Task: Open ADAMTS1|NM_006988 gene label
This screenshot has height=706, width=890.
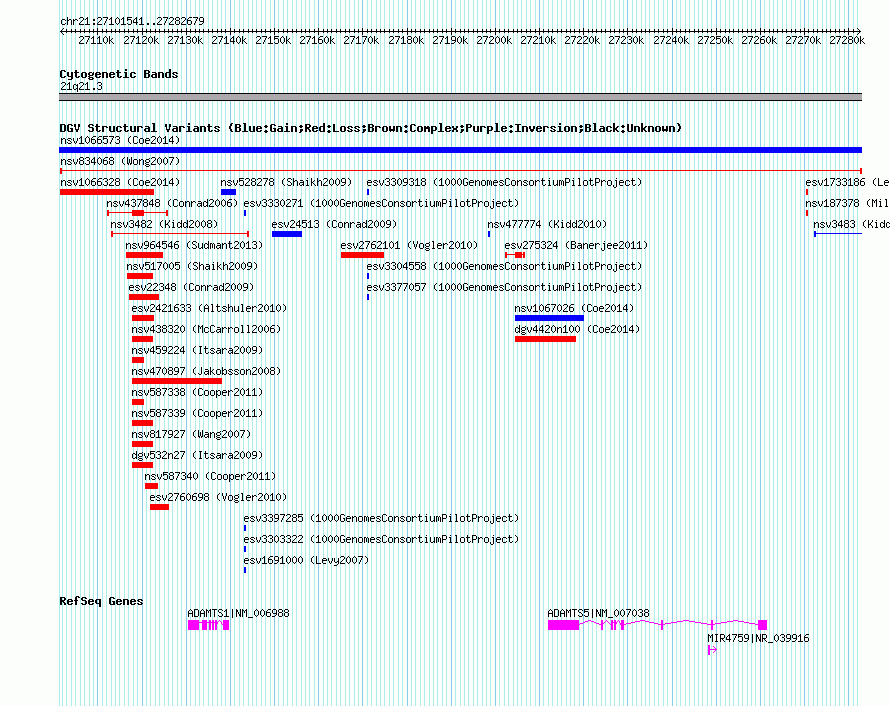Action: click(x=238, y=613)
